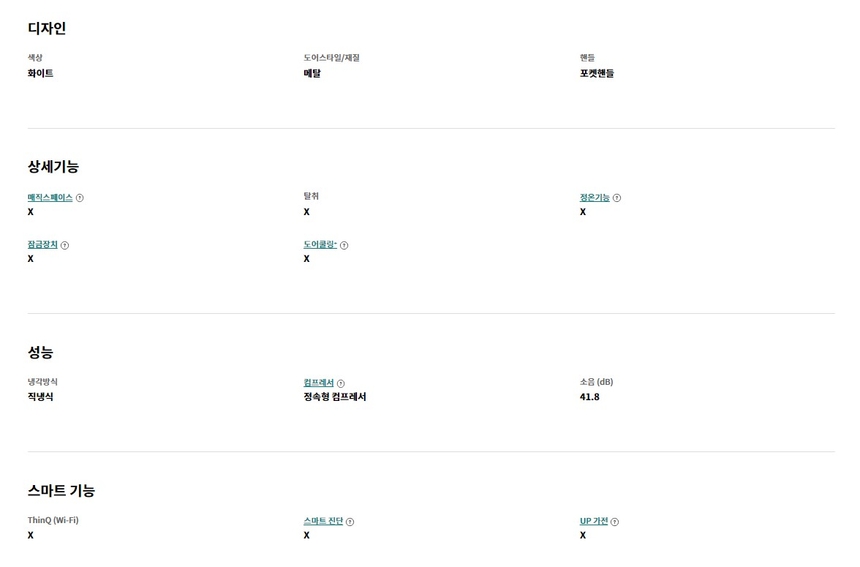Open the help icon beside UP 가전
The image size is (860, 567).
(x=615, y=521)
